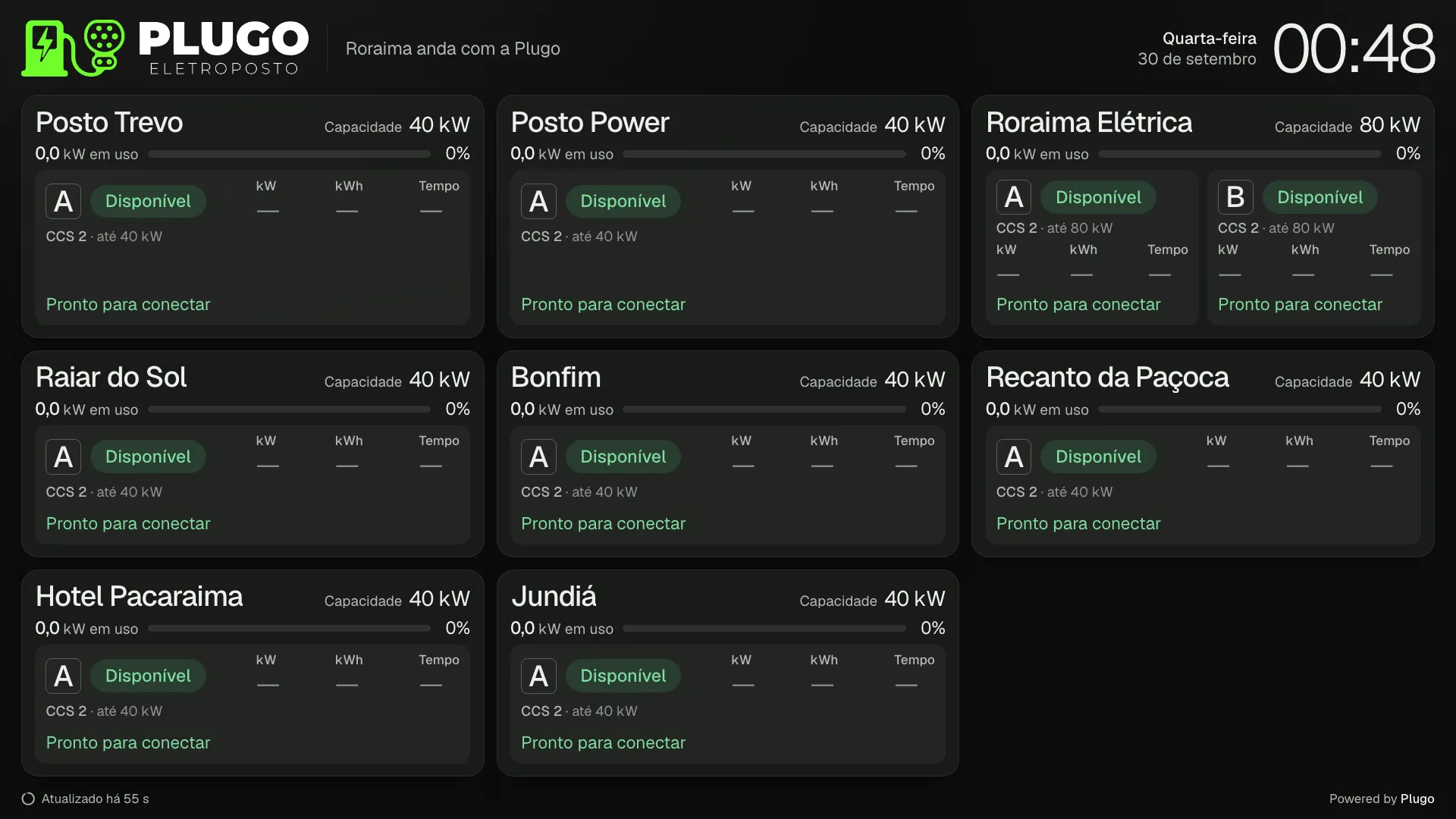
Task: Click Disponível pill for Roraima Elétrica connector B
Action: (x=1320, y=197)
